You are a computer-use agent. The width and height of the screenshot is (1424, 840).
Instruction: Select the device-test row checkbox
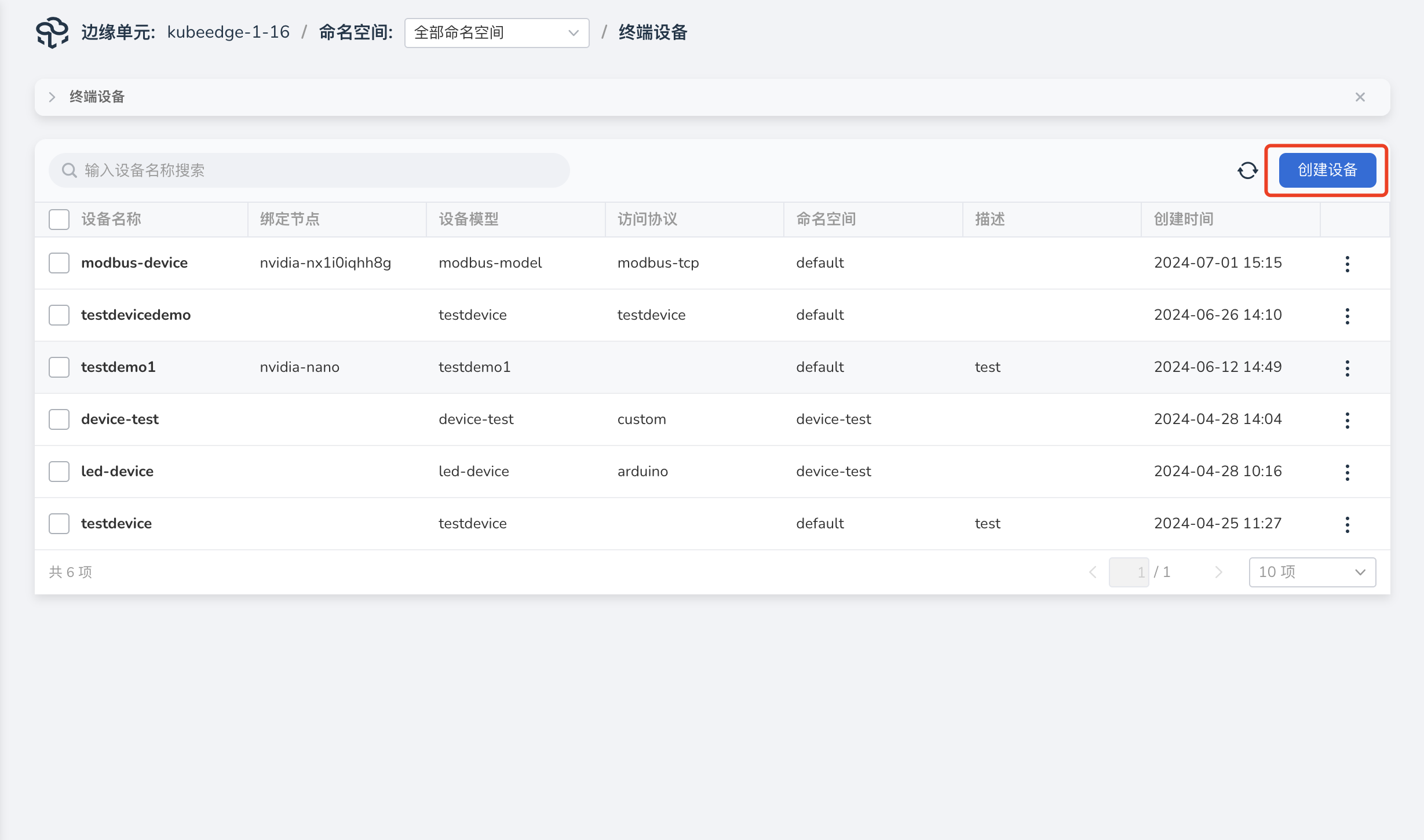[59, 419]
